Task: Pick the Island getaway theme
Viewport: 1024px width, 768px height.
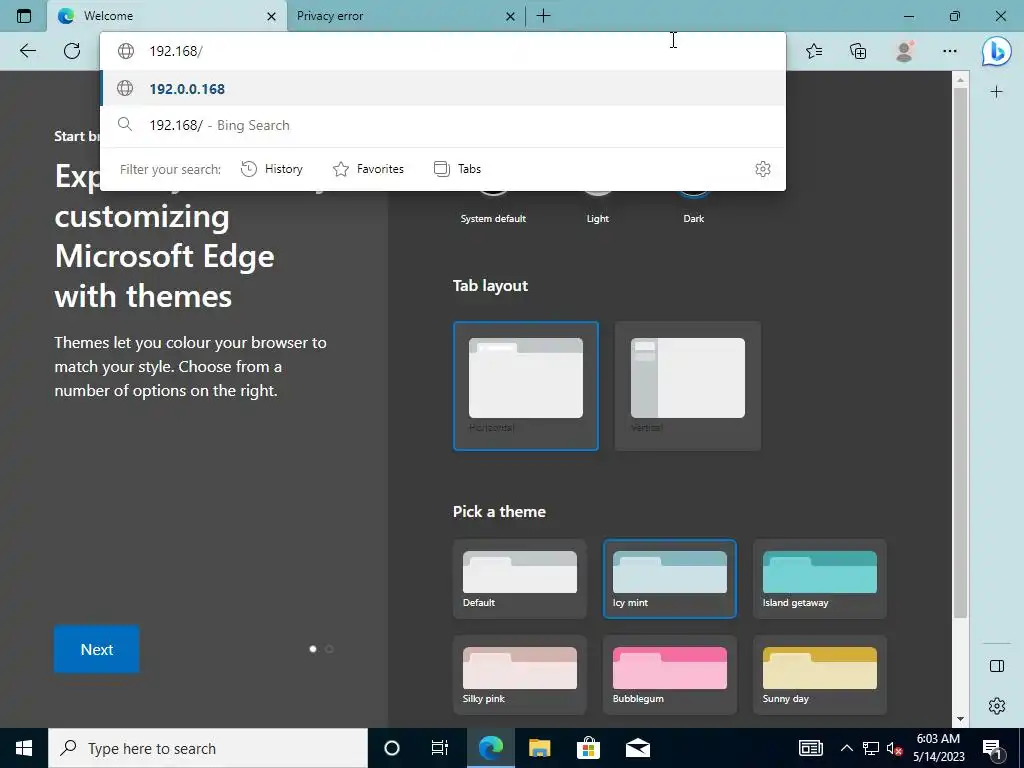Action: pyautogui.click(x=820, y=579)
